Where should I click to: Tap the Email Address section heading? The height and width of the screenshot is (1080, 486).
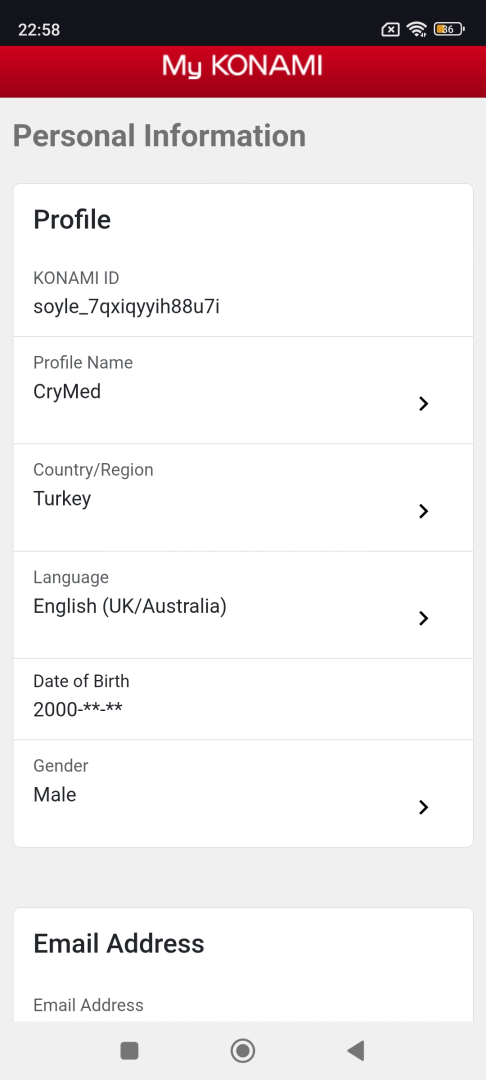click(x=119, y=943)
